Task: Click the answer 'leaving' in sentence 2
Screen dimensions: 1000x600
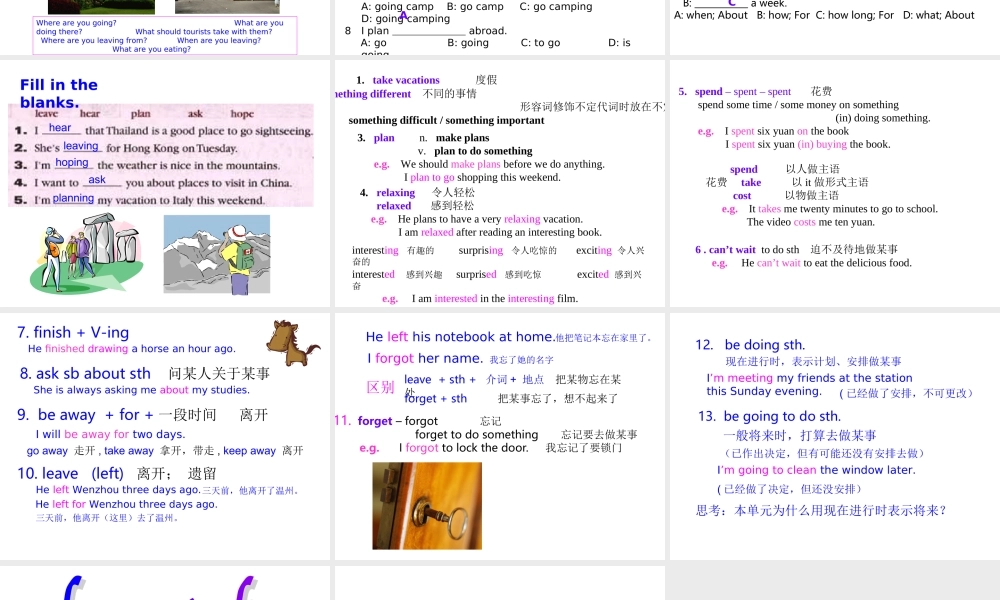Action: tap(80, 146)
